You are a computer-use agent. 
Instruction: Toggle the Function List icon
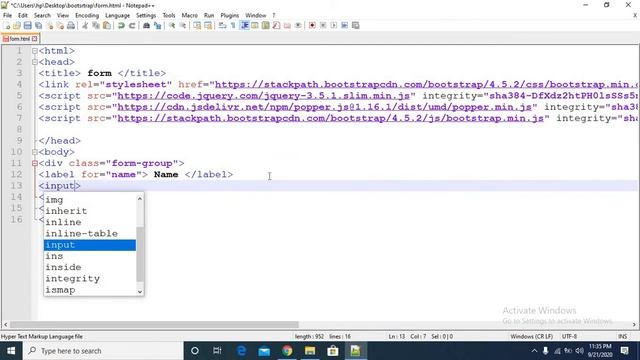pyautogui.click(x=276, y=25)
